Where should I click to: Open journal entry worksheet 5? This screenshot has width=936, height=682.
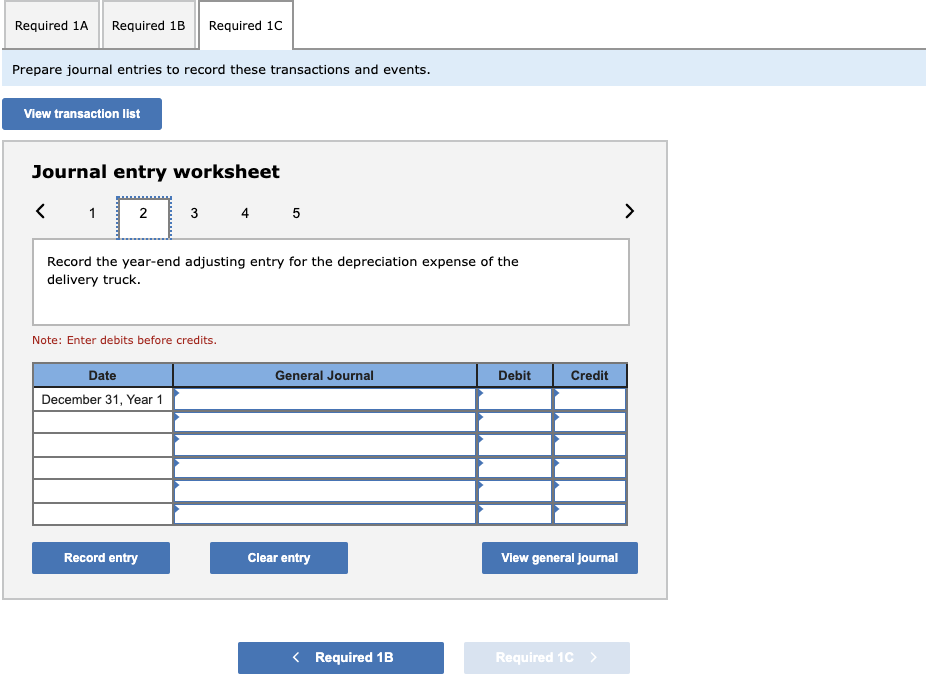coord(296,213)
